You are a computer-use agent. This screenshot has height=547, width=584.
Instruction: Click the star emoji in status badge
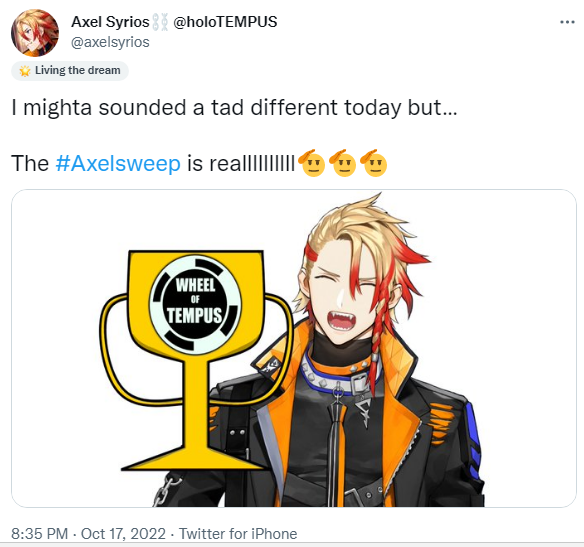point(25,70)
